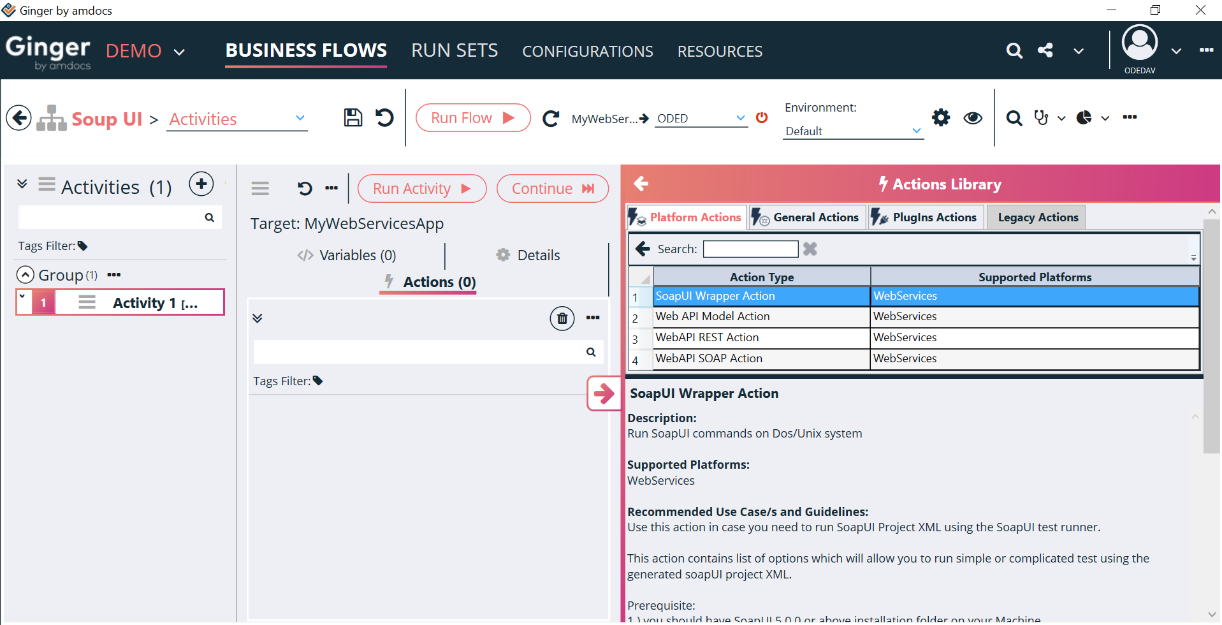The width and height of the screenshot is (1222, 625).
Task: Collapse the Group with its circle chevron
Action: tap(26, 275)
